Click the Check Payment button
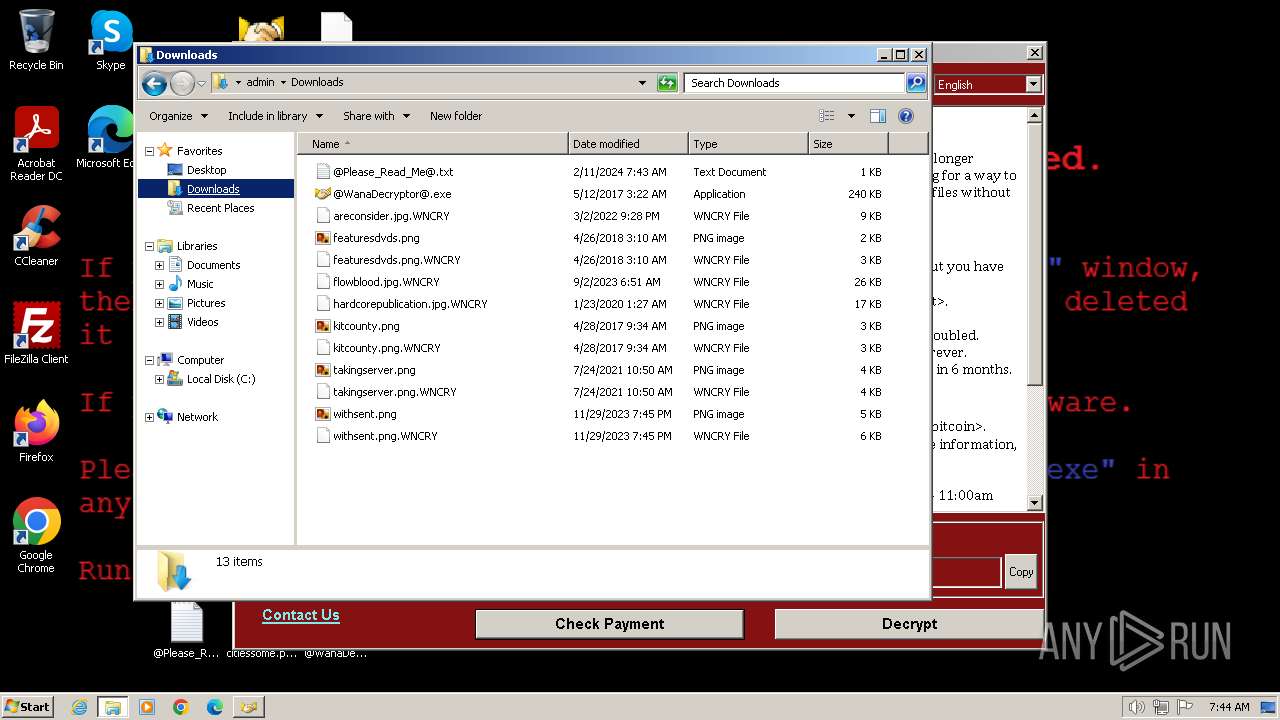This screenshot has height=720, width=1280. point(610,624)
